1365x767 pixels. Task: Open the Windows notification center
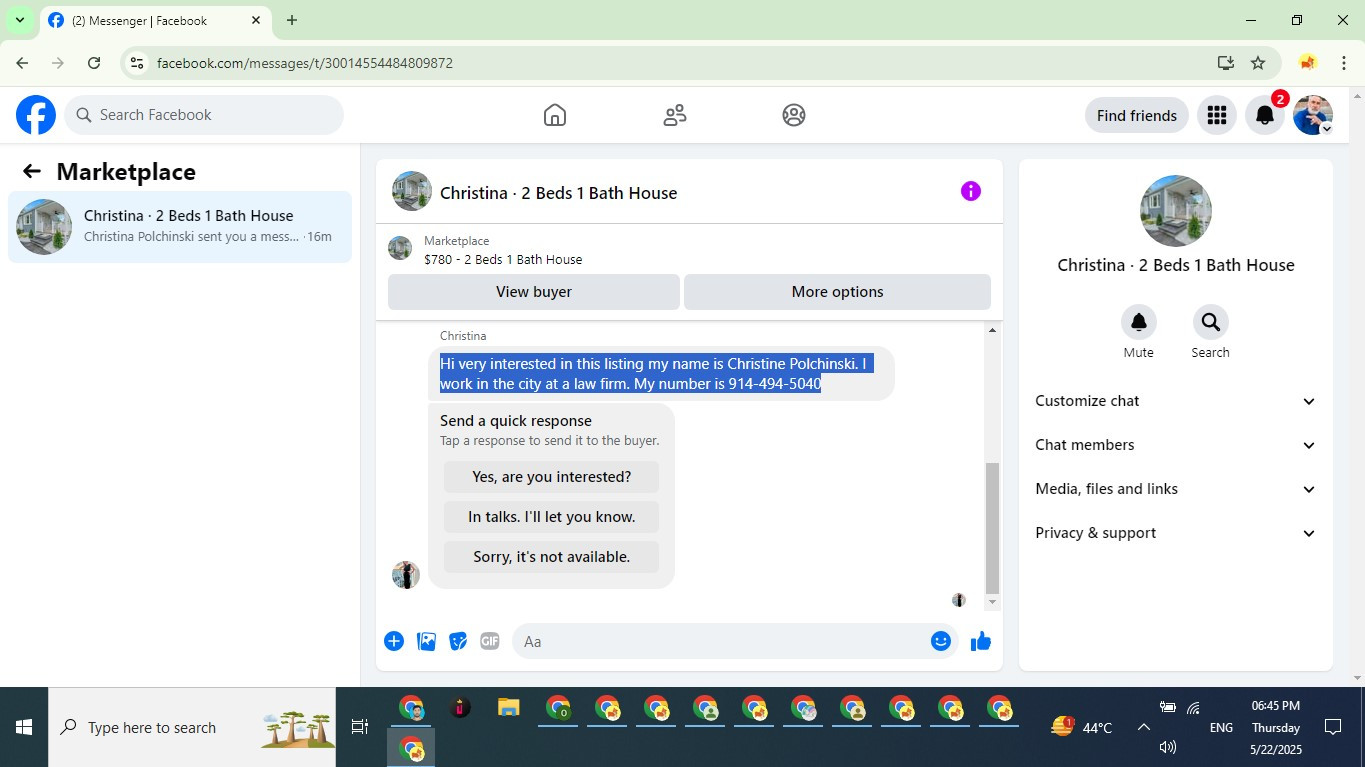pos(1332,727)
